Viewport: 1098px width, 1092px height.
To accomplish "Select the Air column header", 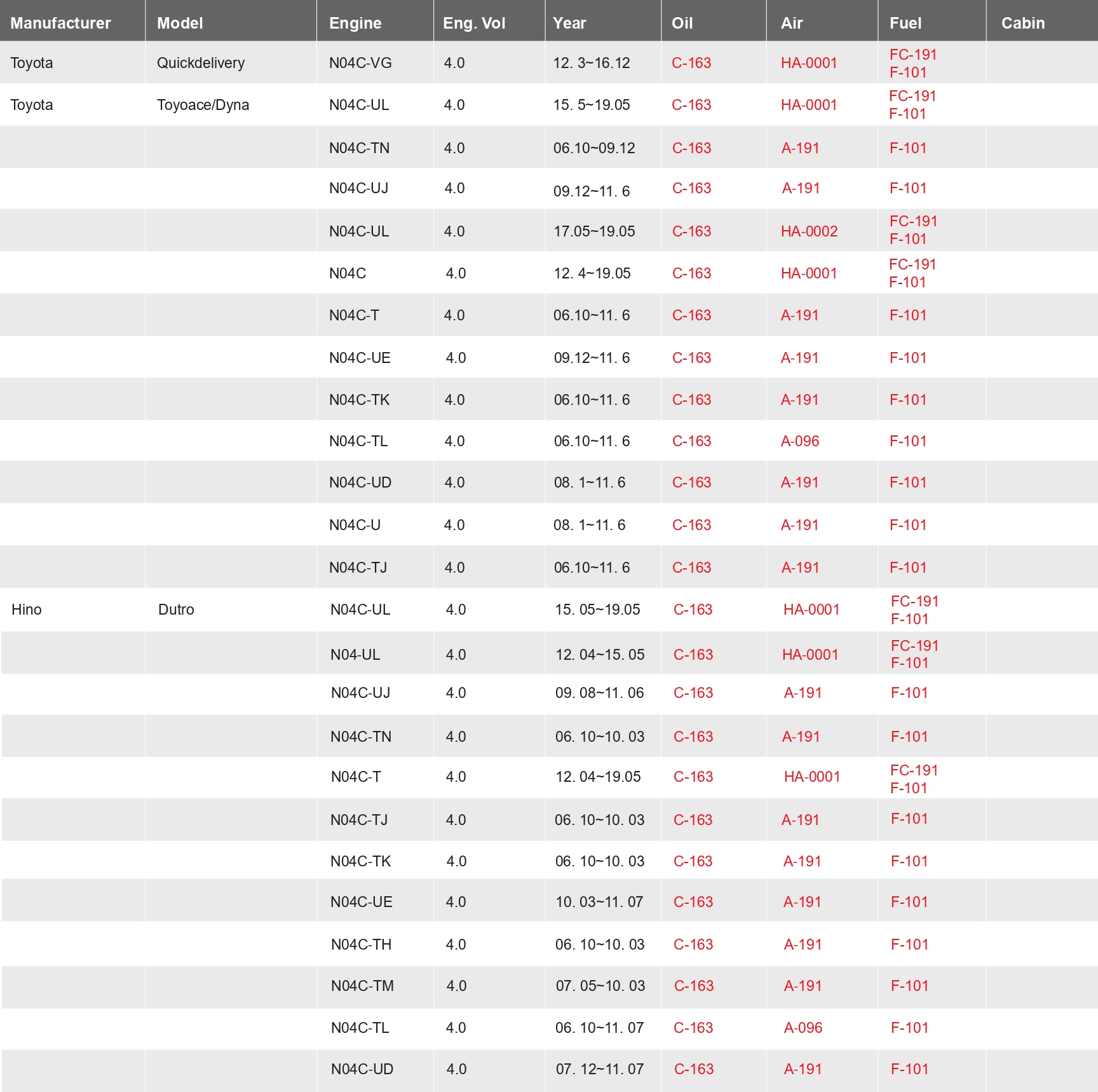I will point(792,23).
